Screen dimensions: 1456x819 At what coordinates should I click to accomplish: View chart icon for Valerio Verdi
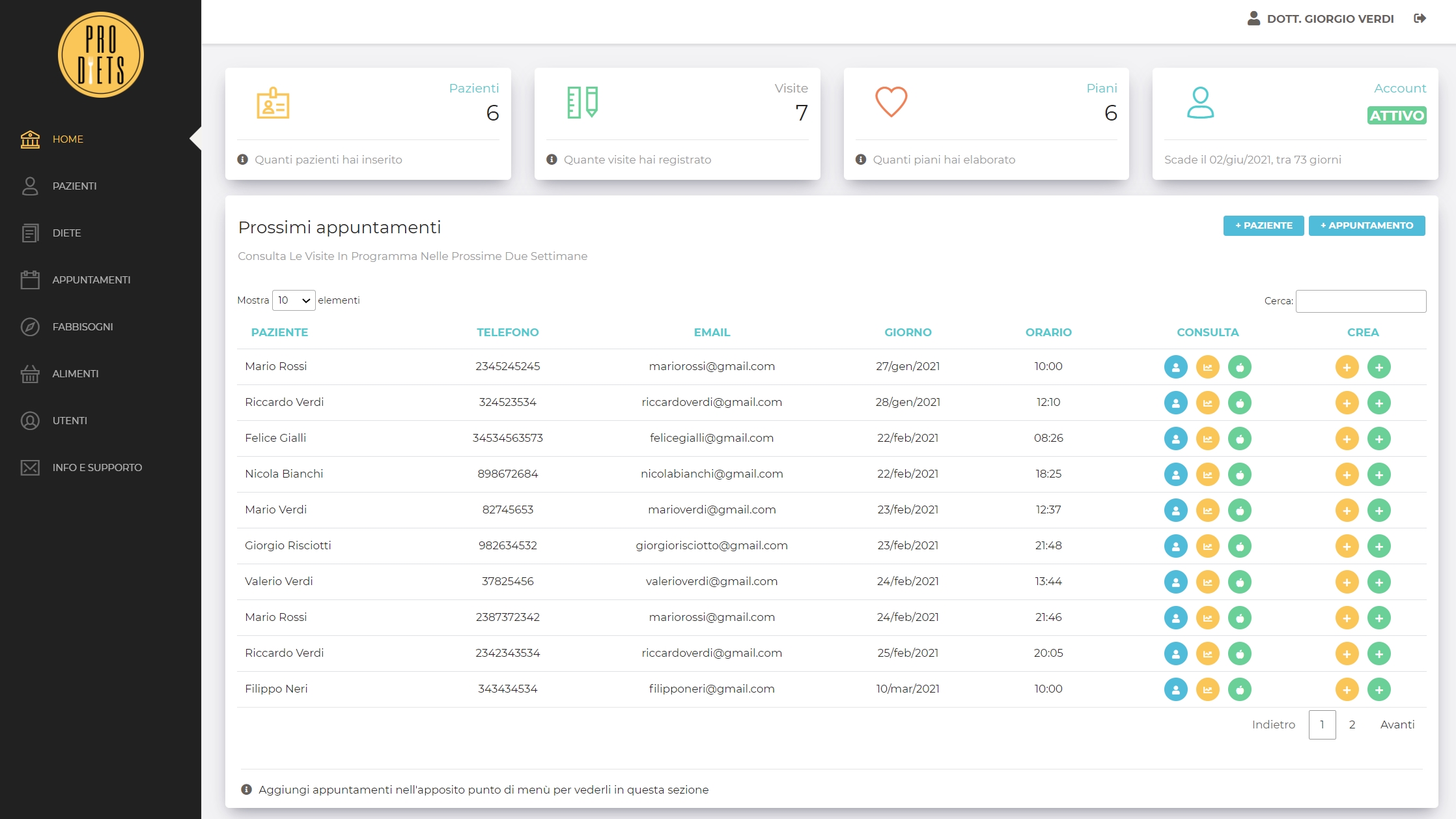pos(1207,582)
